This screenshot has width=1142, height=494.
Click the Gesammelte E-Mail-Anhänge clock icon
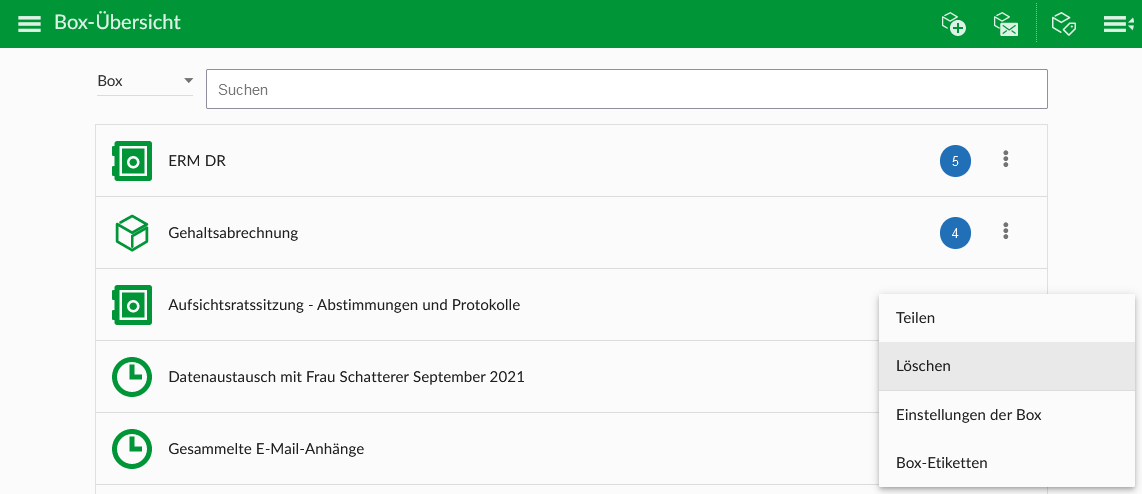point(132,449)
